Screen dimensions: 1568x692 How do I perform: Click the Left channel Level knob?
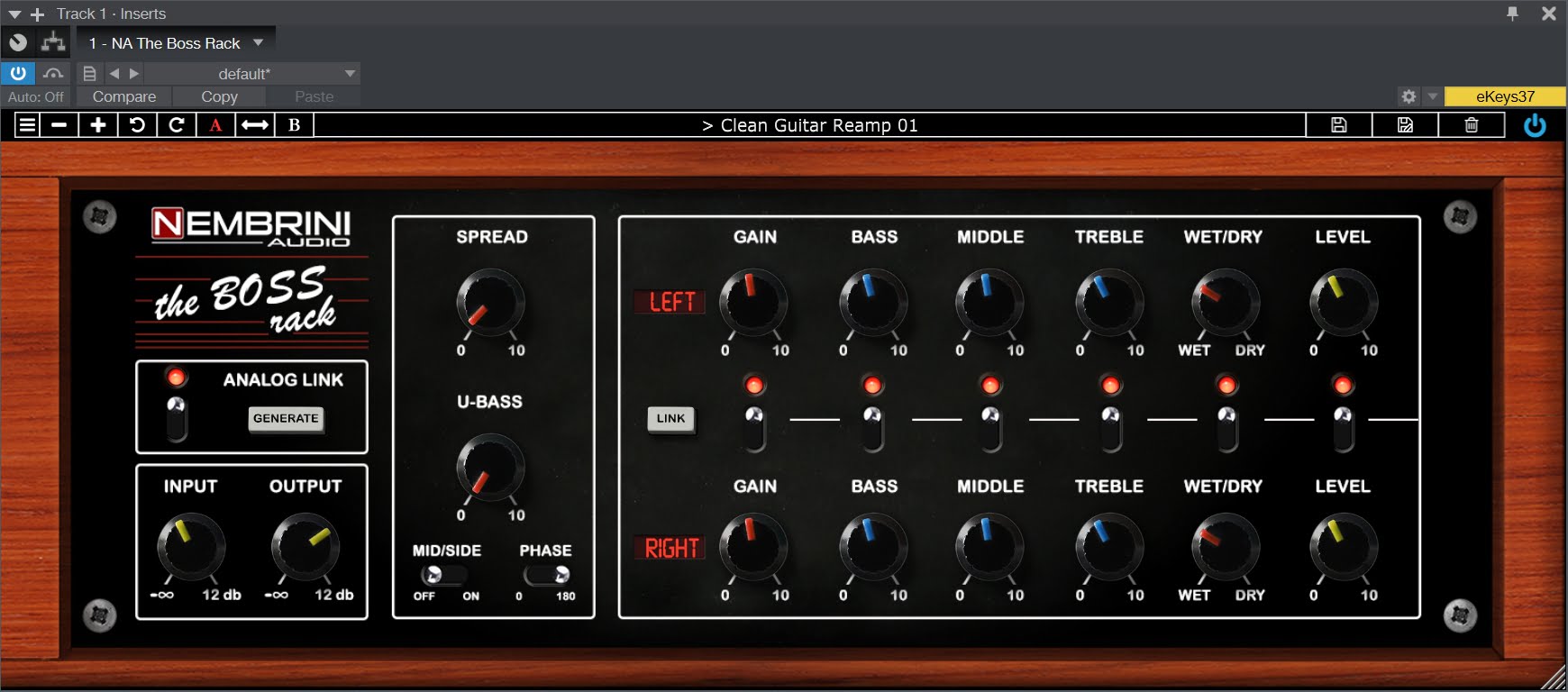(1344, 303)
